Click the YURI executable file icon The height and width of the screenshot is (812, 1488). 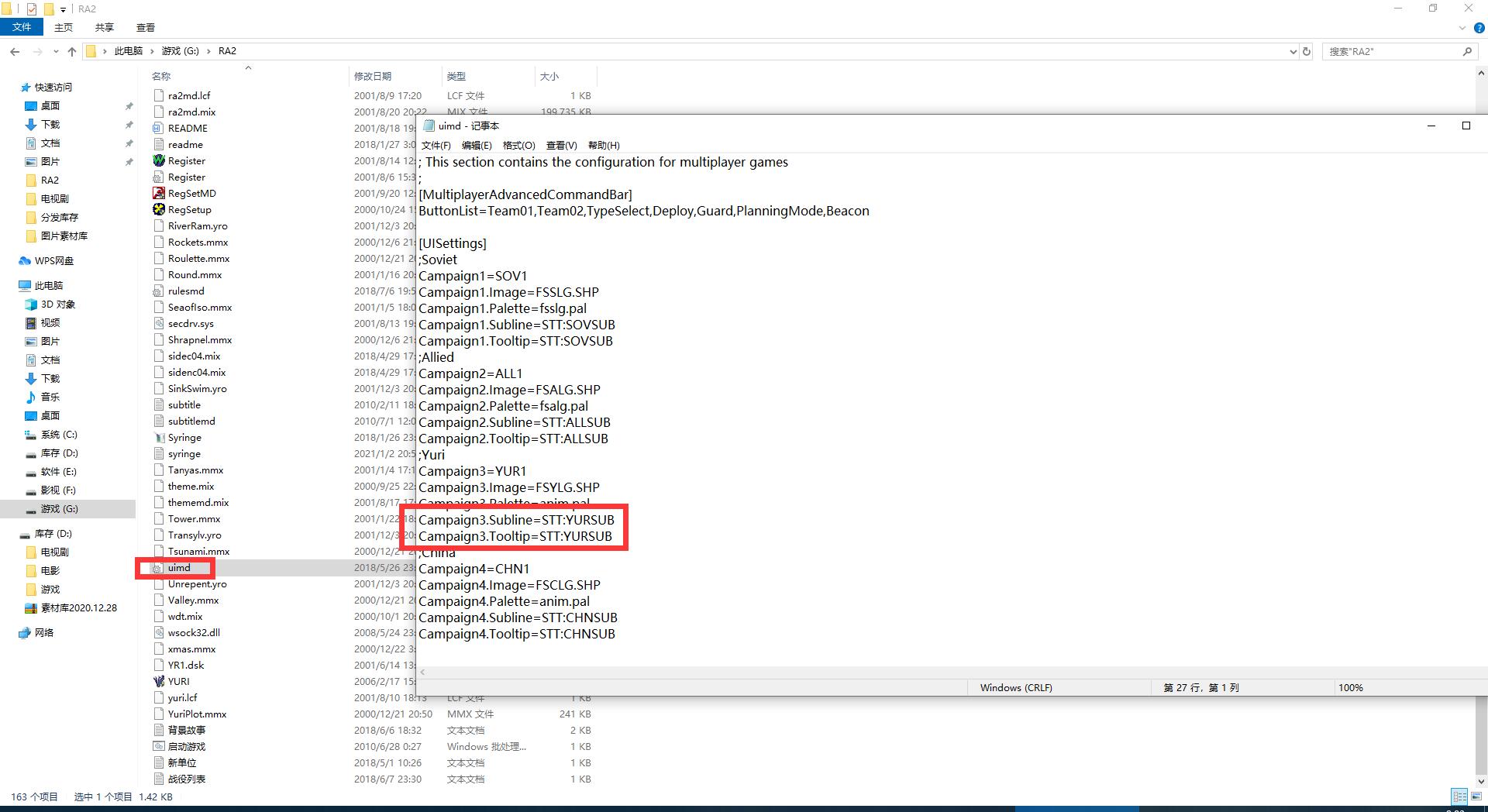coord(159,681)
